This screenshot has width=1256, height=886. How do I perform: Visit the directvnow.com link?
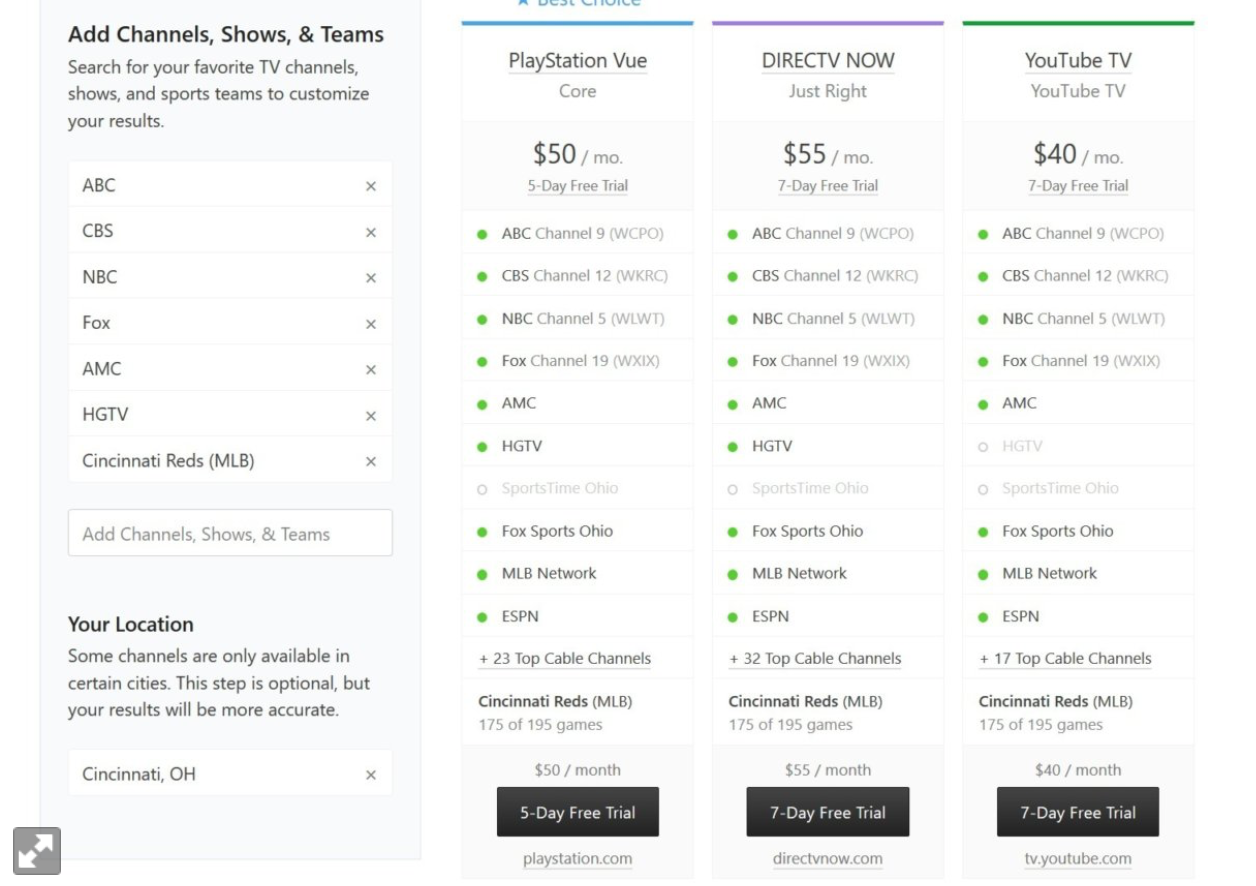click(x=828, y=859)
